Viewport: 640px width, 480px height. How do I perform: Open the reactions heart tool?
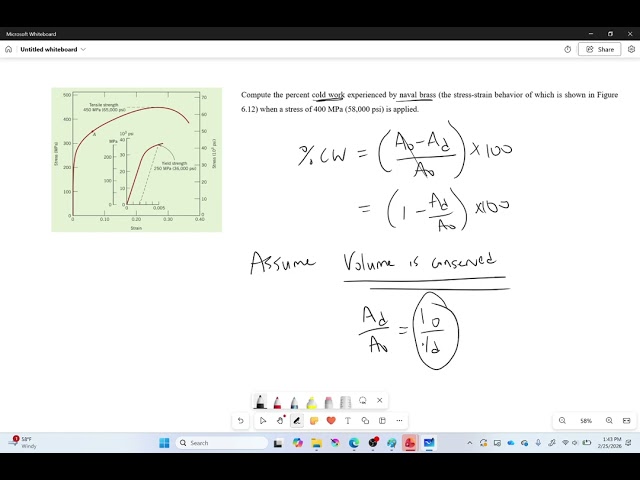click(331, 420)
